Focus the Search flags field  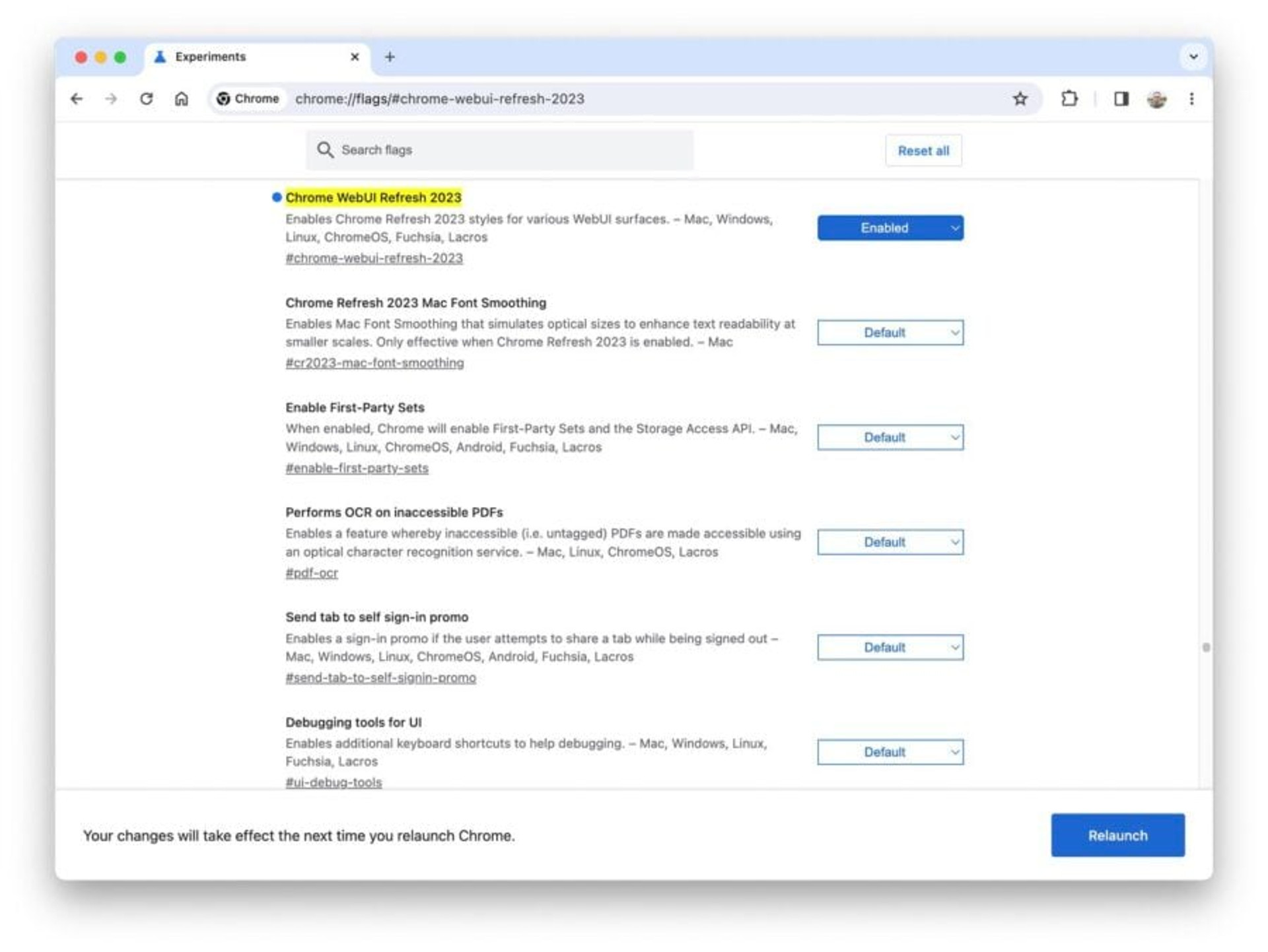coord(500,150)
